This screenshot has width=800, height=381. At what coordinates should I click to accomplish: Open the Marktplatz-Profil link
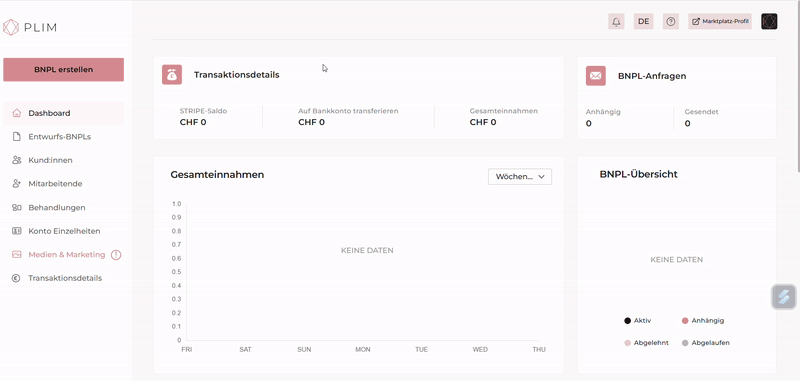tap(720, 21)
